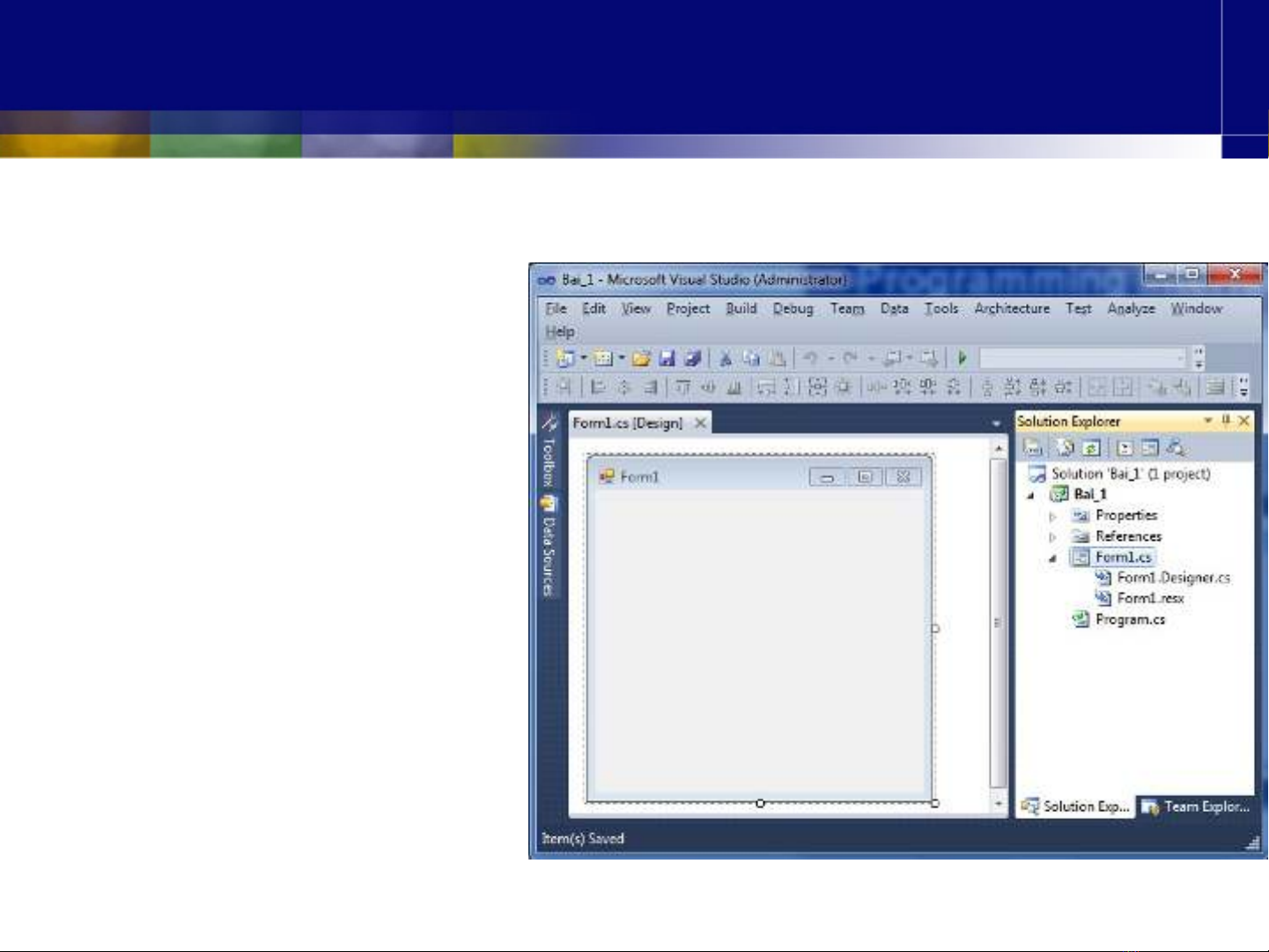Open the Toolbox side panel tab
Viewport: 1269px width, 952px height.
click(549, 456)
